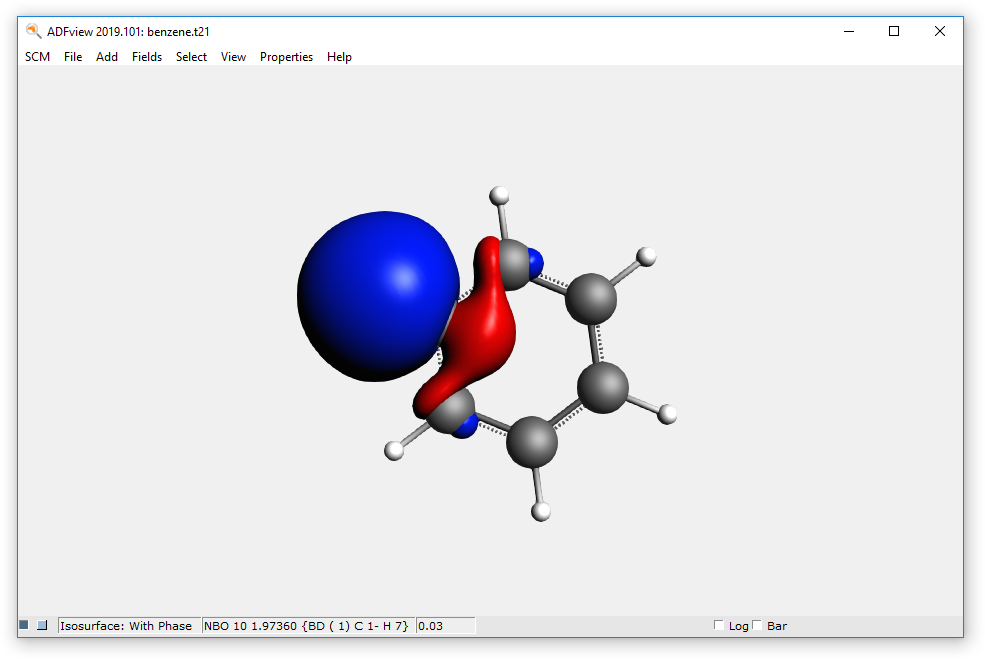Click the ADFview application icon in title bar
This screenshot has height=660, width=985.
click(33, 31)
